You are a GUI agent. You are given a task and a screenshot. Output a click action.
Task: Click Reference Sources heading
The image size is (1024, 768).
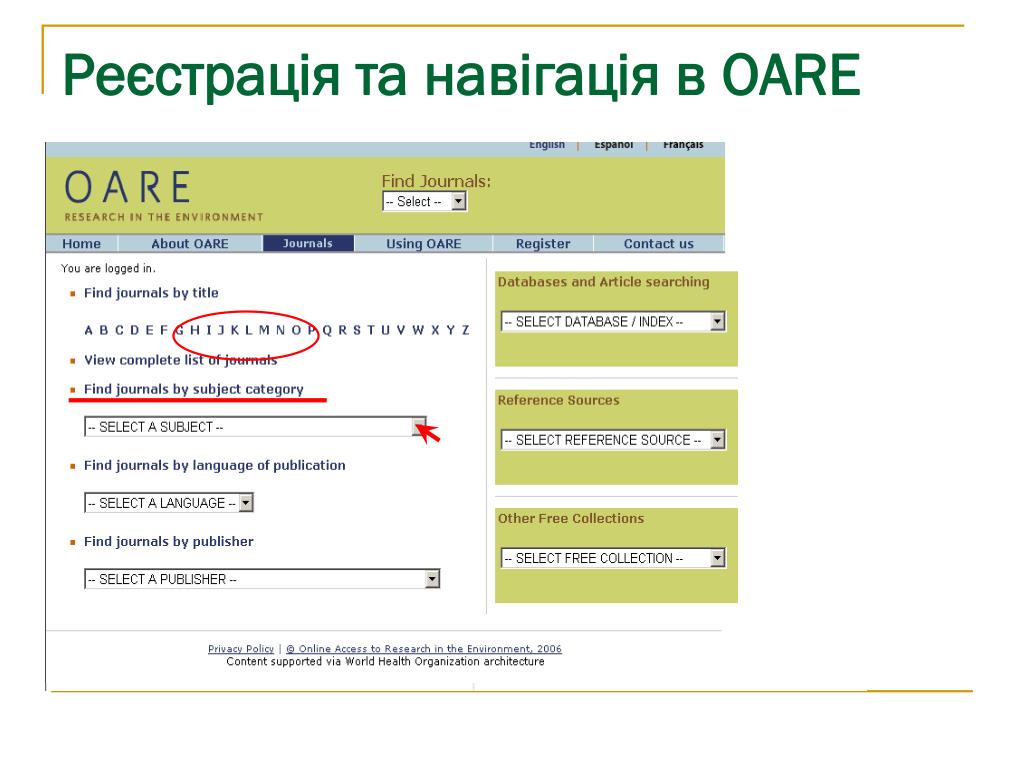[558, 400]
